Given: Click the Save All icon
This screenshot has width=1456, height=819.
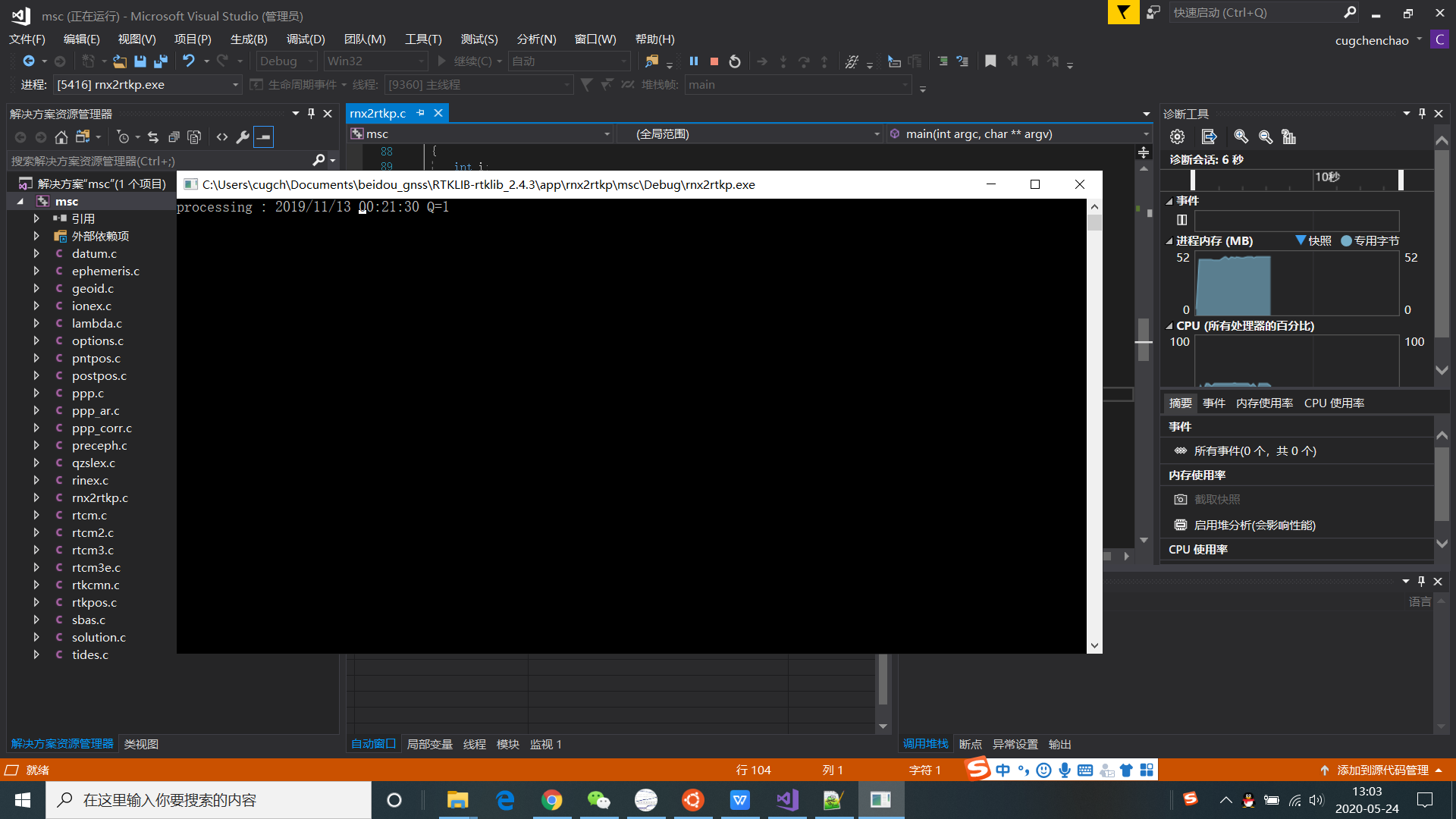Looking at the screenshot, I should point(161,61).
